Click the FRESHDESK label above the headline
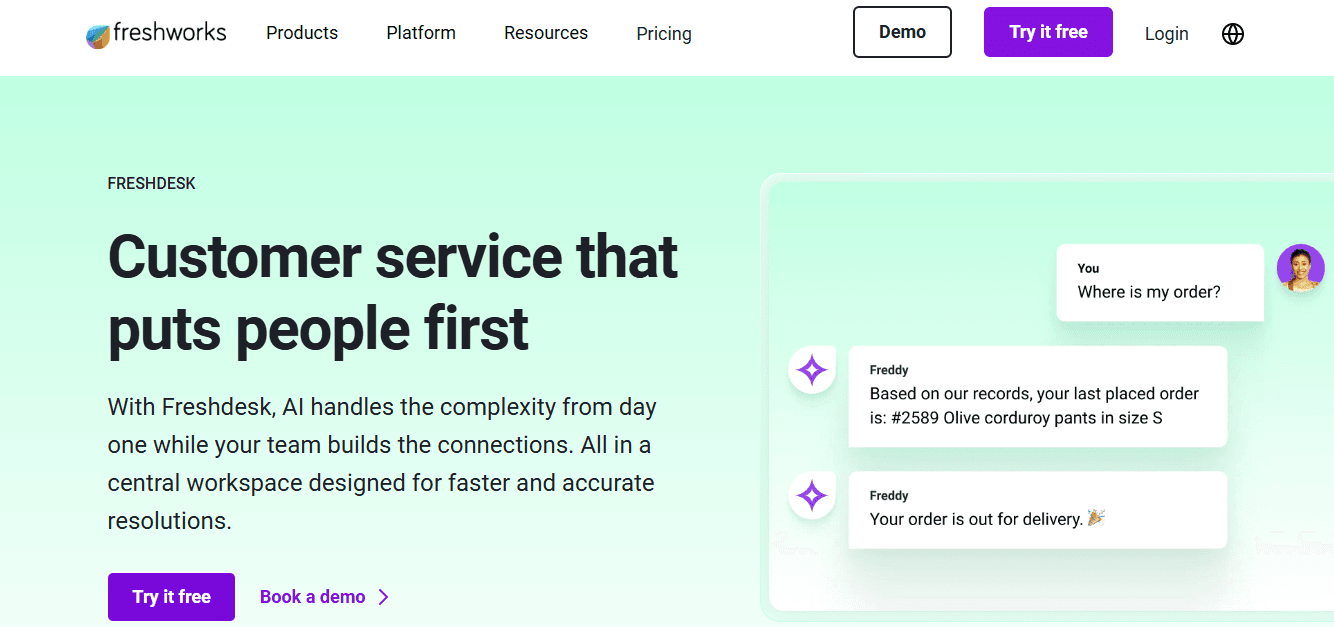Screen dimensions: 1334x627 151,183
